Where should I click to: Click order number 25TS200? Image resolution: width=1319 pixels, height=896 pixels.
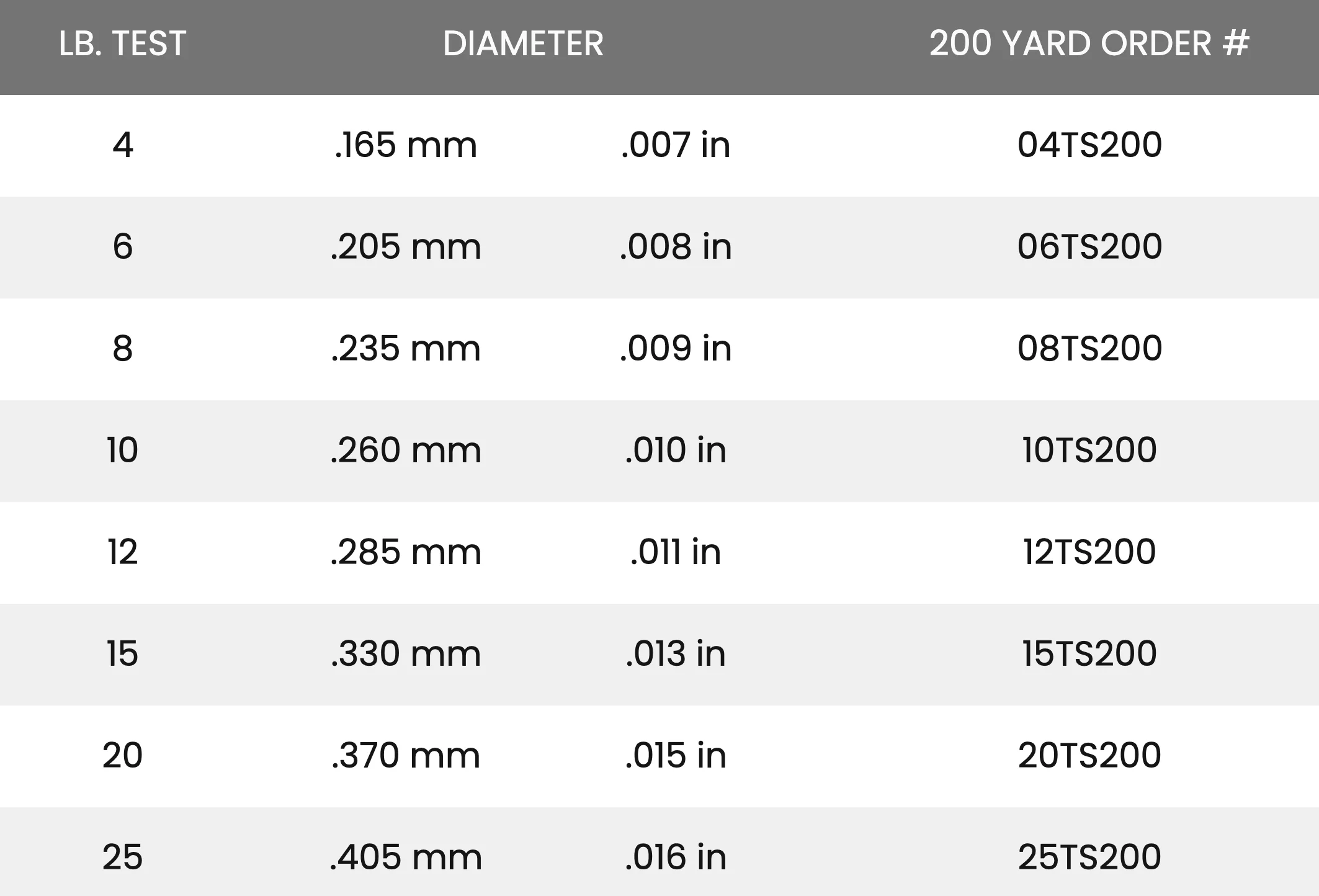[1089, 858]
